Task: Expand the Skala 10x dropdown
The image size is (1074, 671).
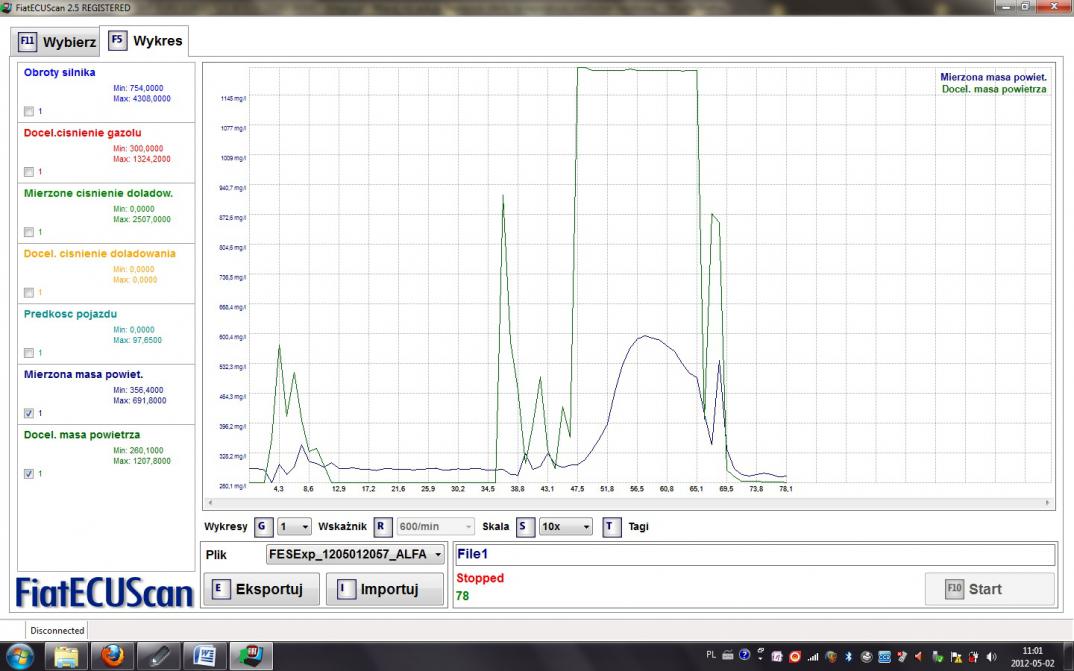Action: 566,527
